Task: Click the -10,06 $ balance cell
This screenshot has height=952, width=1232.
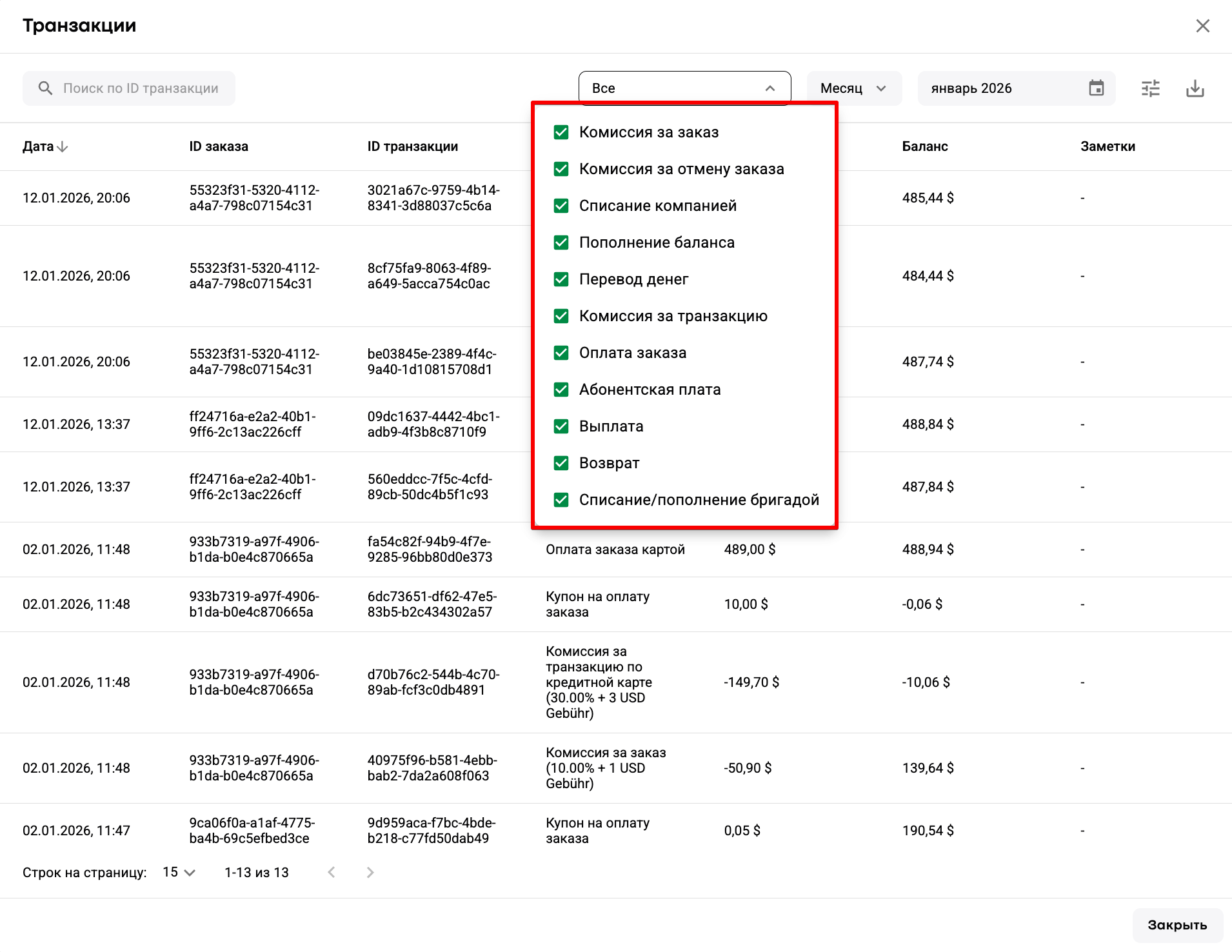Action: point(926,682)
